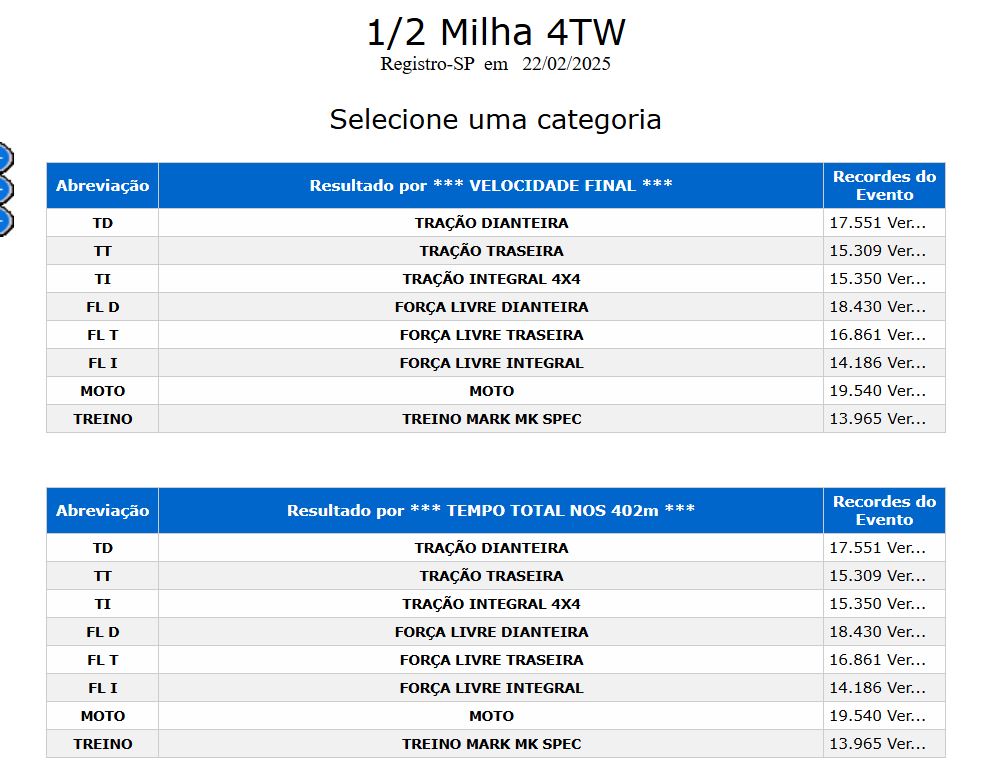The image size is (997, 780).
Task: Select TRAÇÃO TRASEIRA in the velocidade table
Action: point(491,251)
